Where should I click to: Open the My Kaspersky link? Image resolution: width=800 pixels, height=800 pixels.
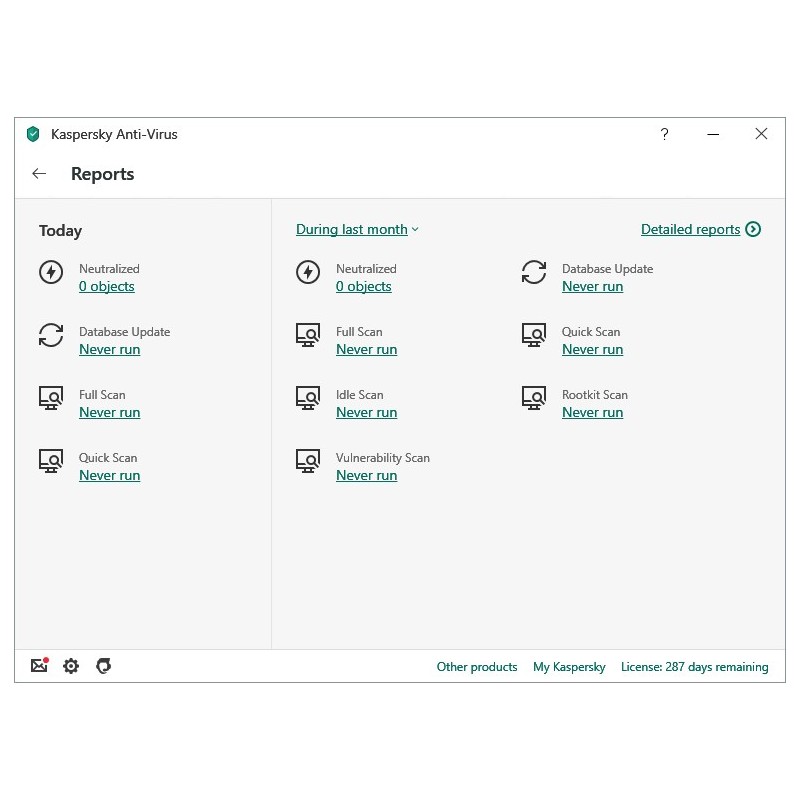click(569, 667)
